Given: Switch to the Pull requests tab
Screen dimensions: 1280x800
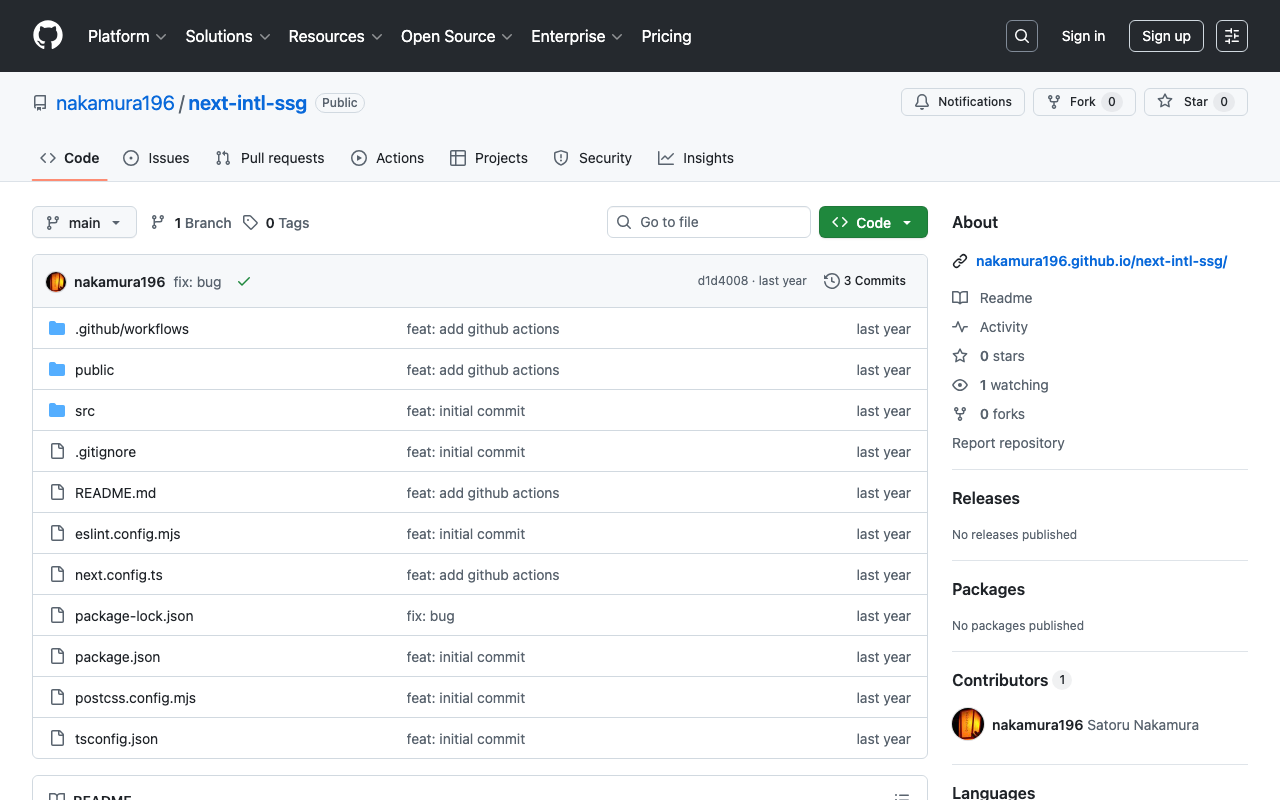Looking at the screenshot, I should coord(270,158).
